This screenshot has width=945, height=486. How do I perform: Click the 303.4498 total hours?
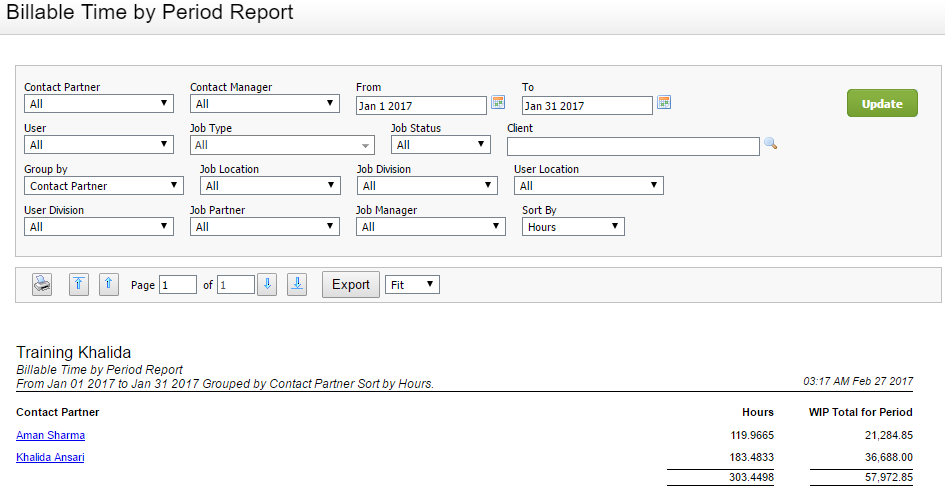[751, 478]
